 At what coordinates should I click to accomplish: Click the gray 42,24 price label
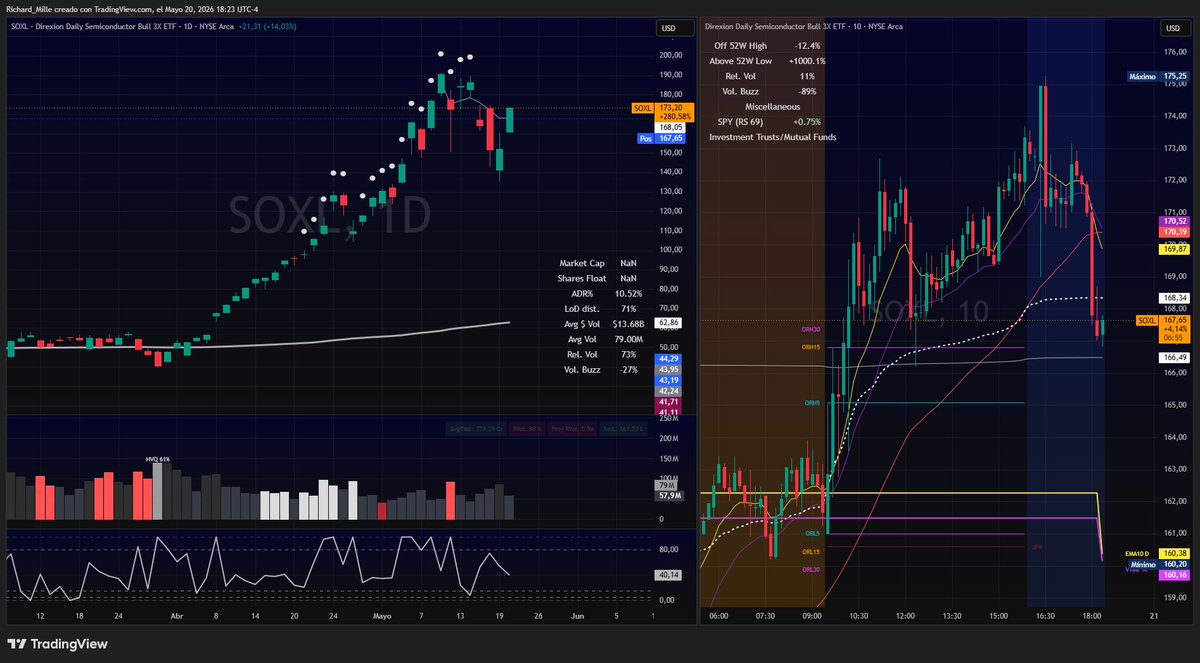pos(668,391)
